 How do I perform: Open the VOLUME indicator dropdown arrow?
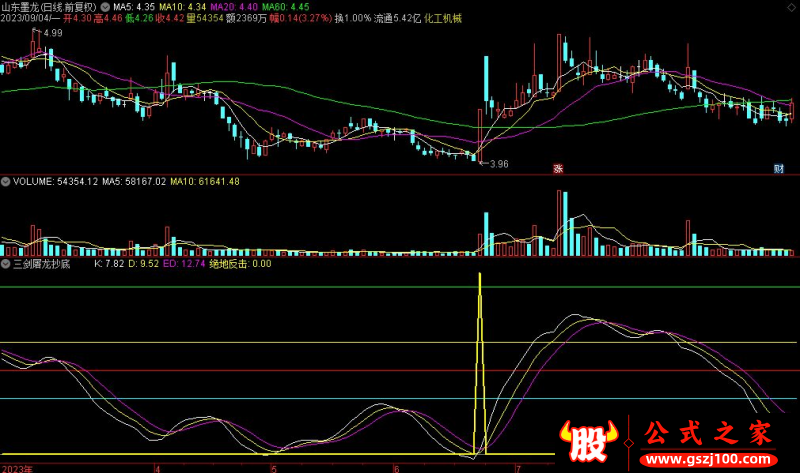pyautogui.click(x=6, y=182)
